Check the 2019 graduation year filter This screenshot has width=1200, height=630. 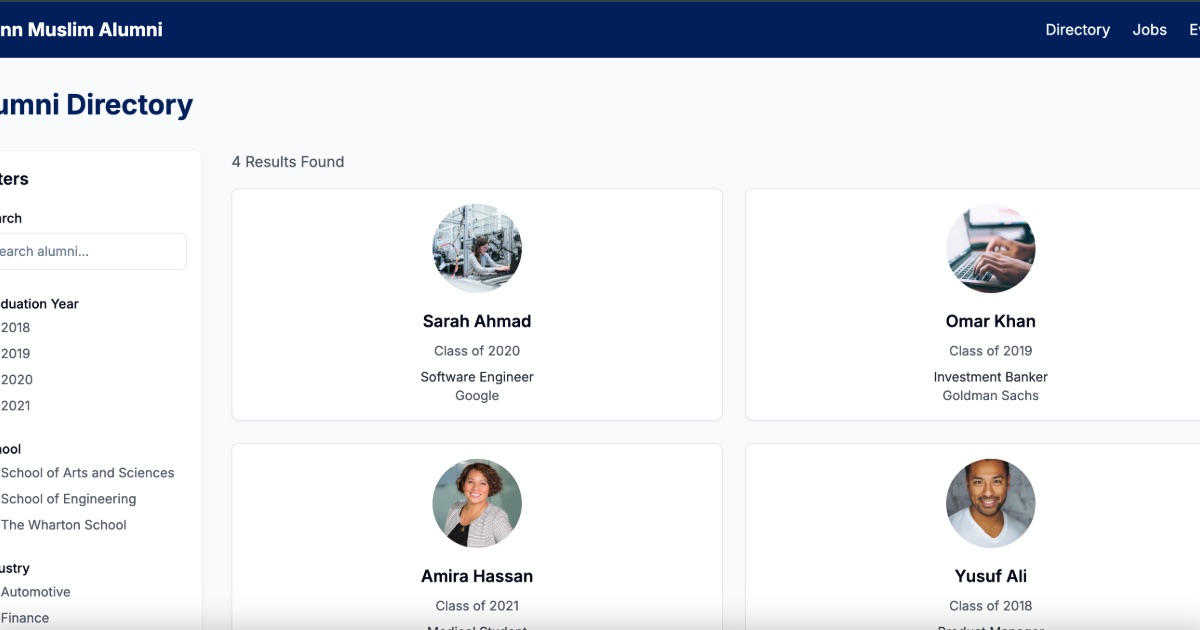(18, 353)
